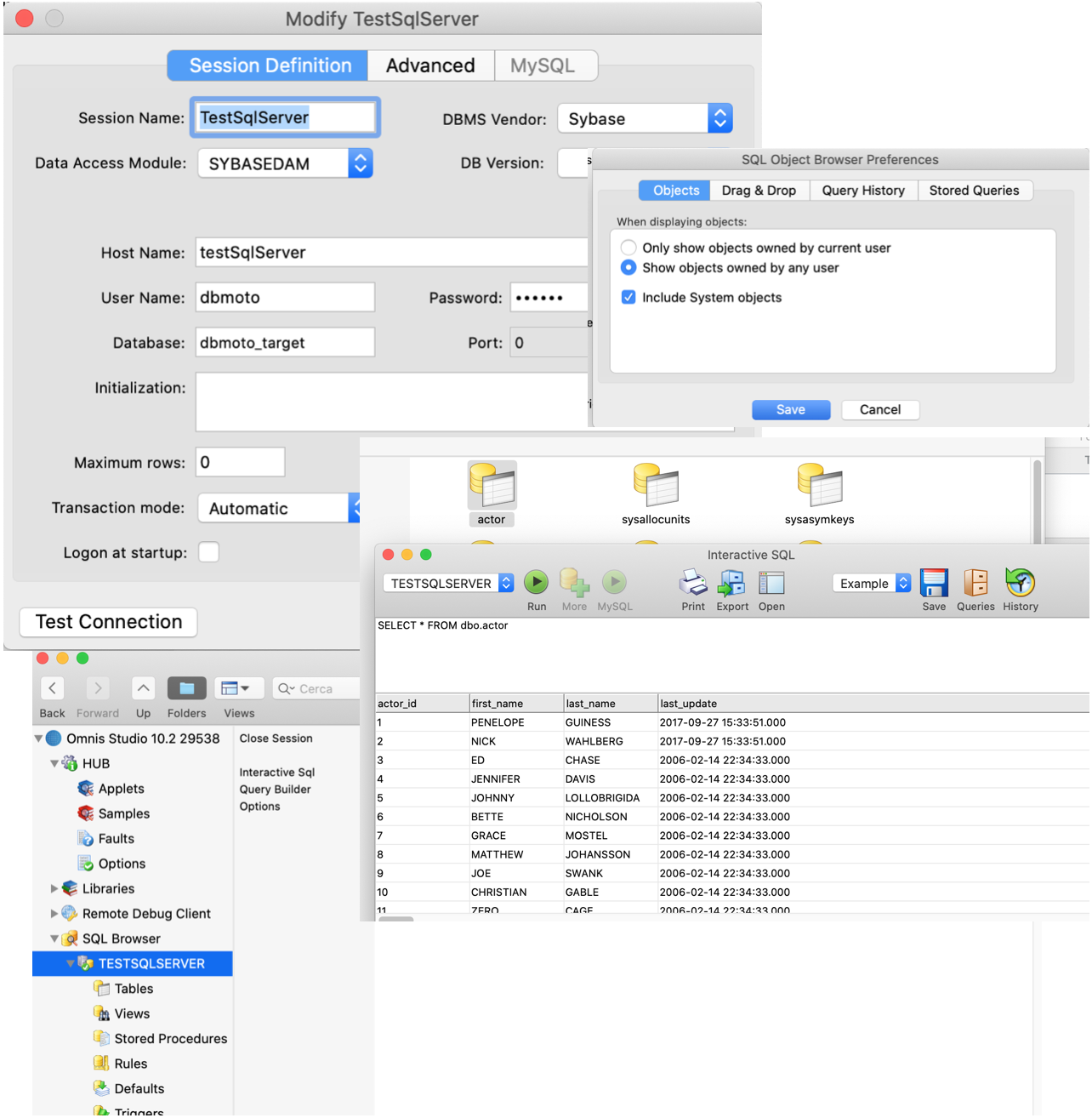1092x1118 pixels.
Task: Click the User Name field
Action: tap(285, 298)
